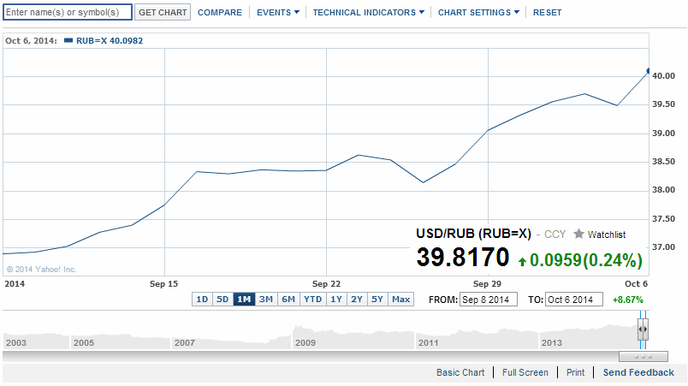Click the FROM date input field
Image resolution: width=688 pixels, height=386 pixels.
(x=488, y=300)
